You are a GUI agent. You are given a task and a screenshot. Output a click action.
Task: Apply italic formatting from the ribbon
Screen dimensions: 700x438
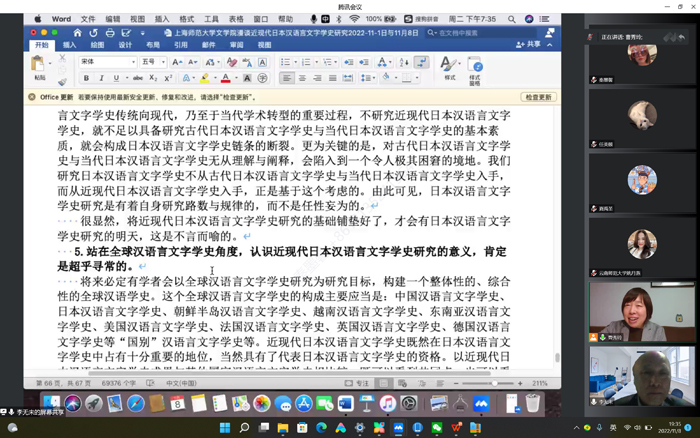point(102,77)
